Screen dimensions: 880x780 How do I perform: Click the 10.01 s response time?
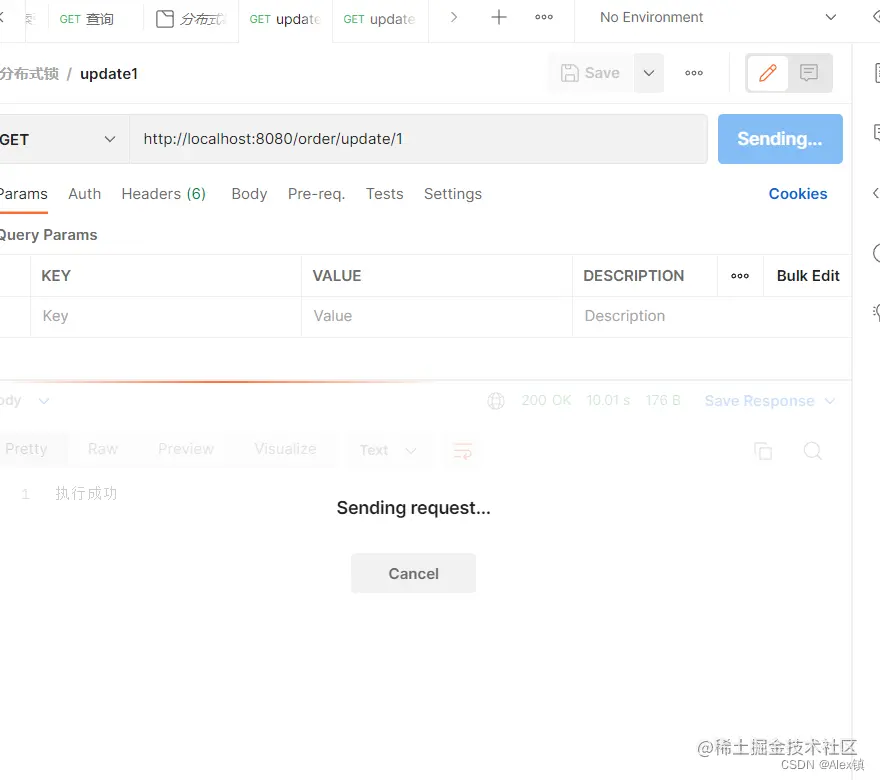608,401
